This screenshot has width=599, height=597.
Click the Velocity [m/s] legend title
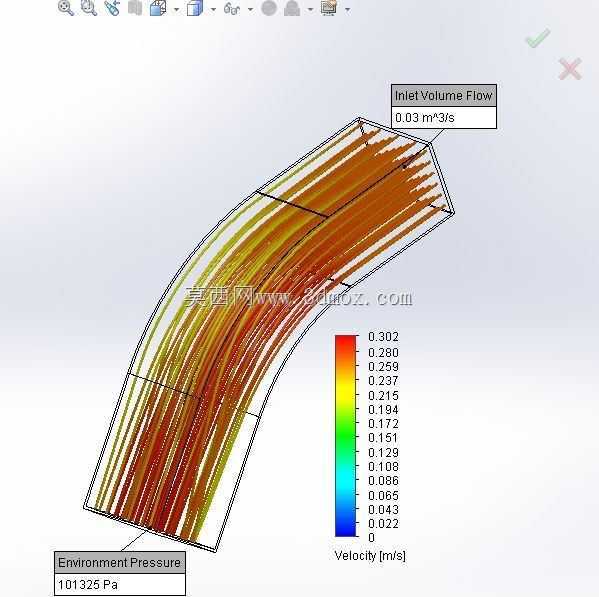[370, 555]
